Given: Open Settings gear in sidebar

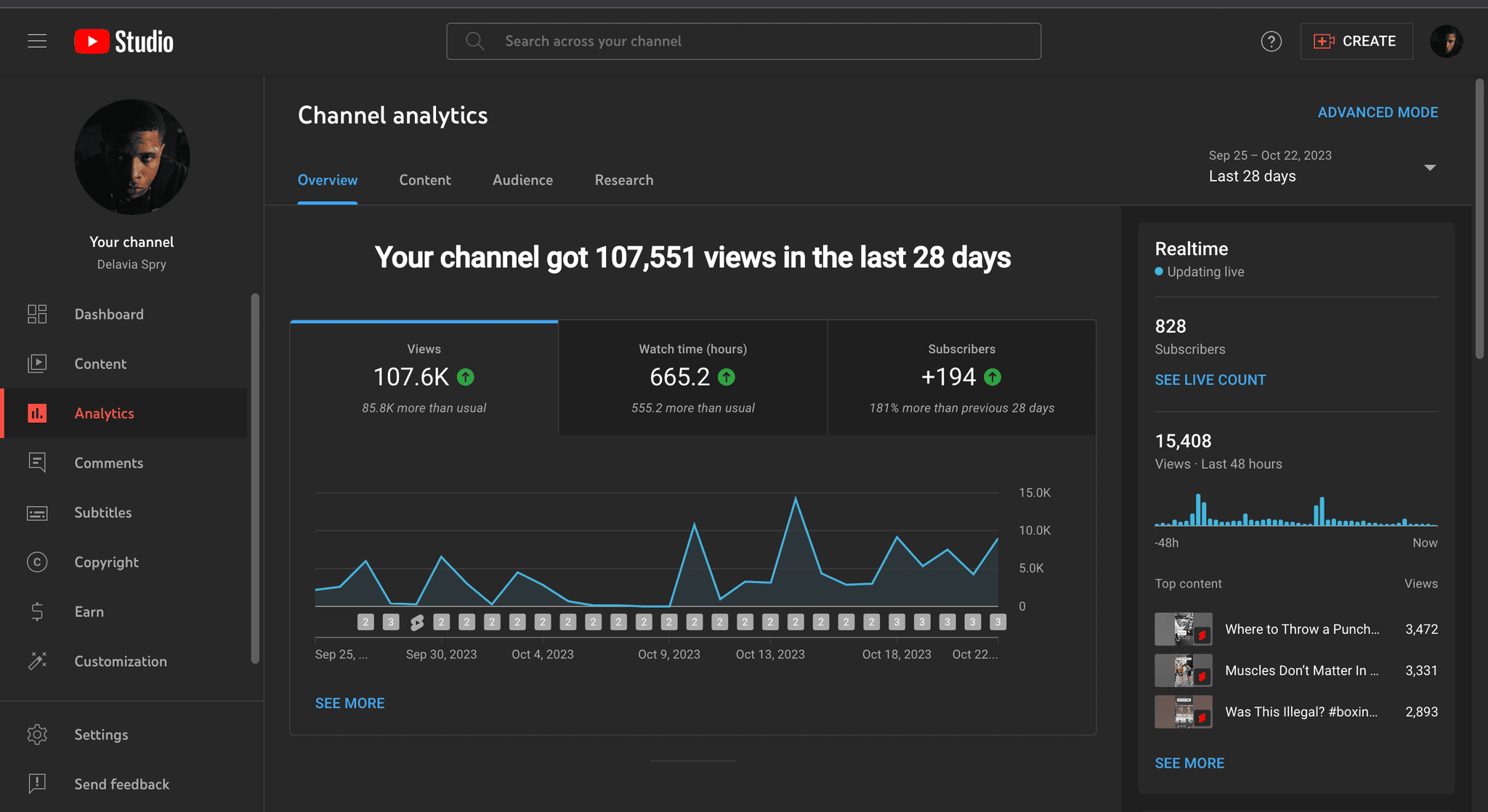Looking at the screenshot, I should click(38, 734).
